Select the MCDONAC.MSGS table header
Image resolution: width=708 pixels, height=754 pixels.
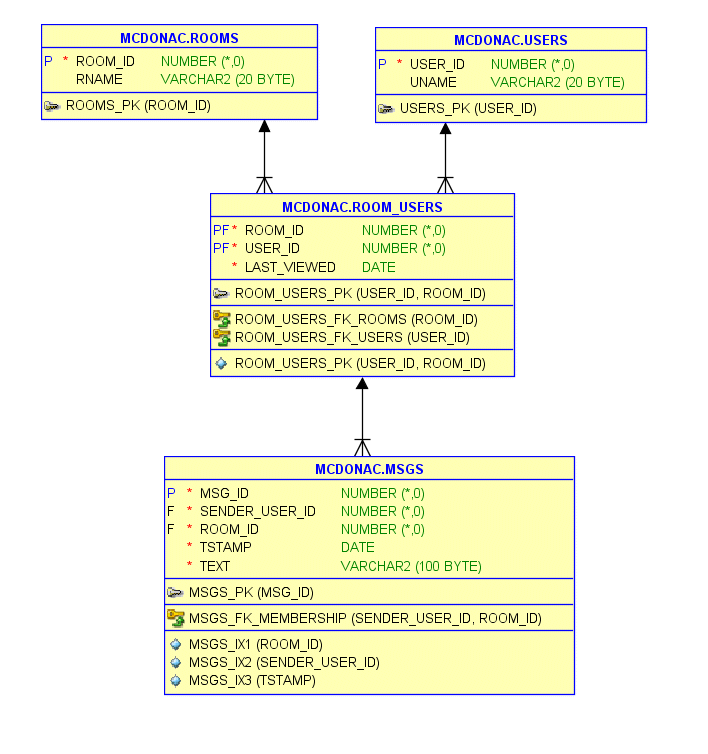click(x=369, y=469)
